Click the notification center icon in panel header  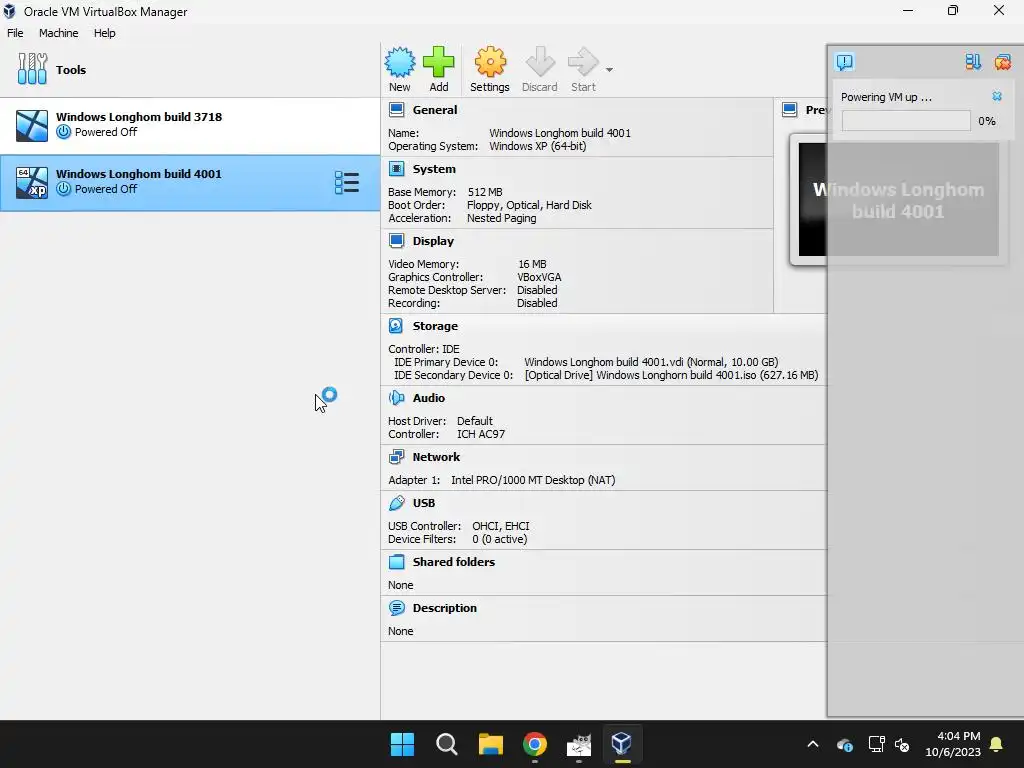point(844,62)
